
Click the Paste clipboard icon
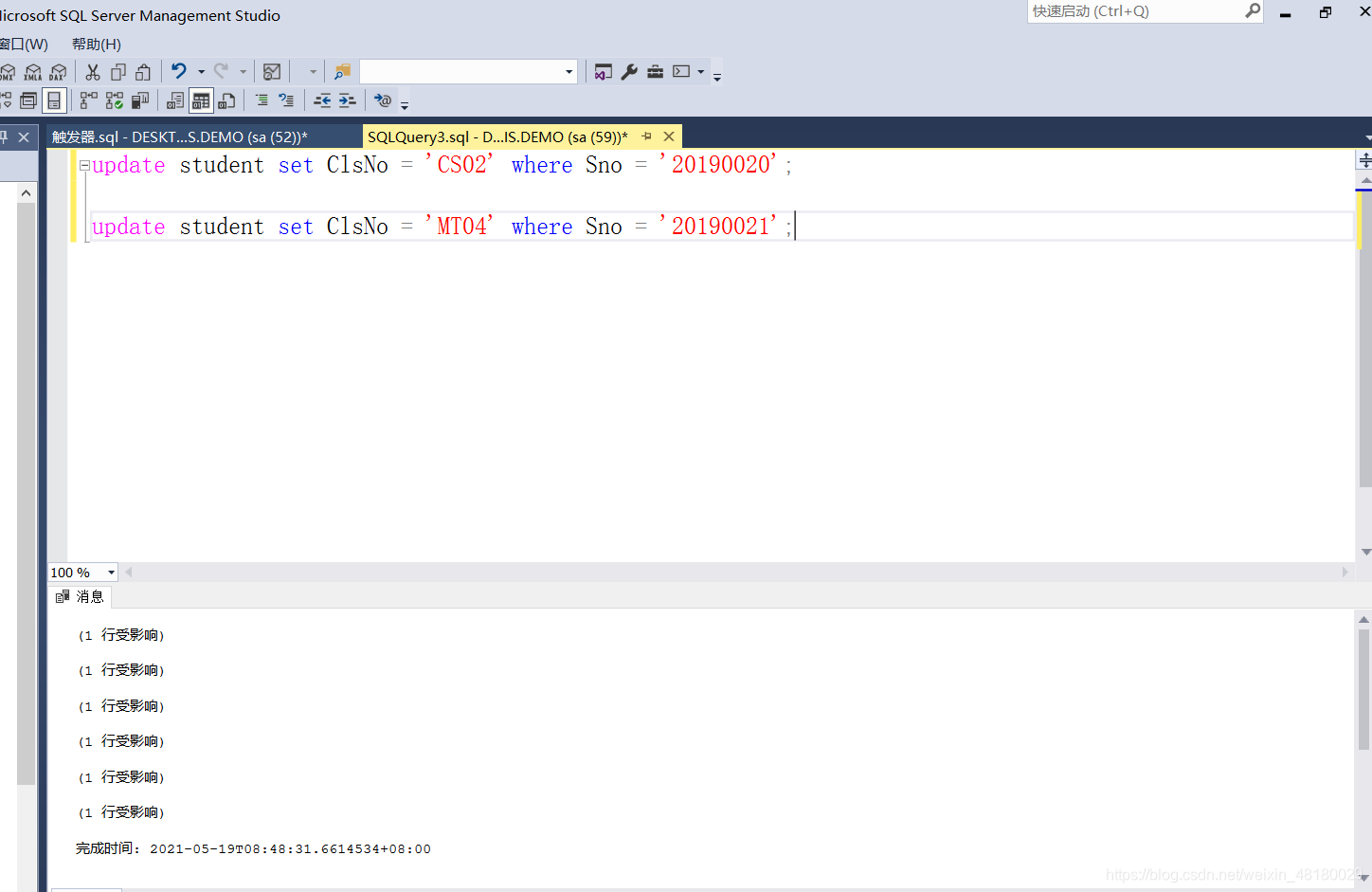pos(143,72)
